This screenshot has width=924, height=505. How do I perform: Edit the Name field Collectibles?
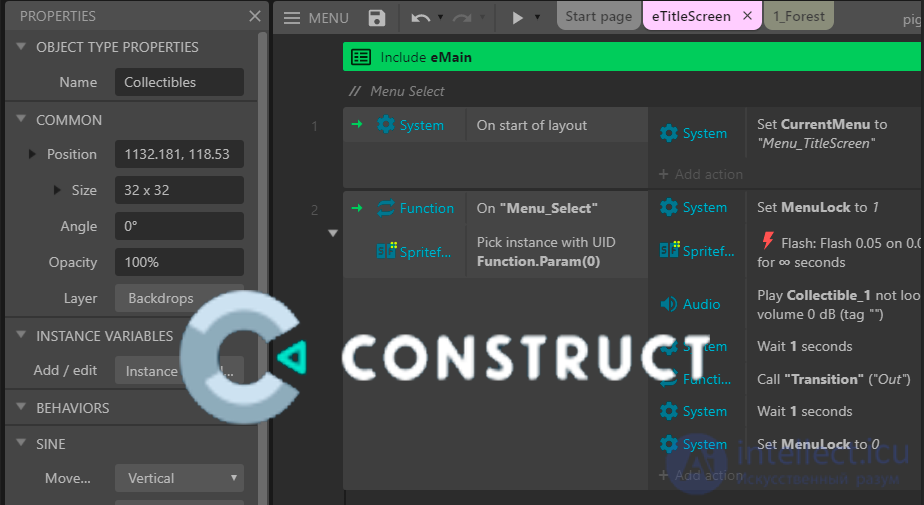click(179, 82)
